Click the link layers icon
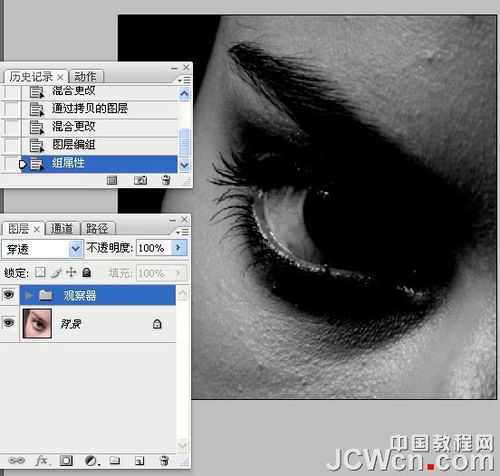500x476 pixels. tap(16, 460)
